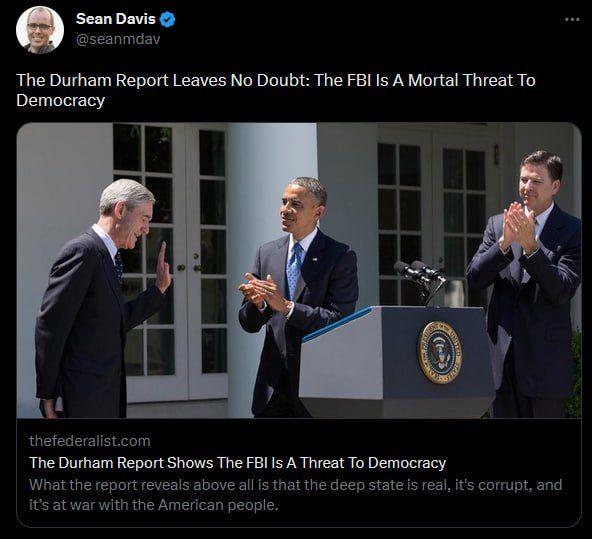Screen dimensions: 592x539
Task: Open the Sean Davis display name
Action: coord(116,19)
